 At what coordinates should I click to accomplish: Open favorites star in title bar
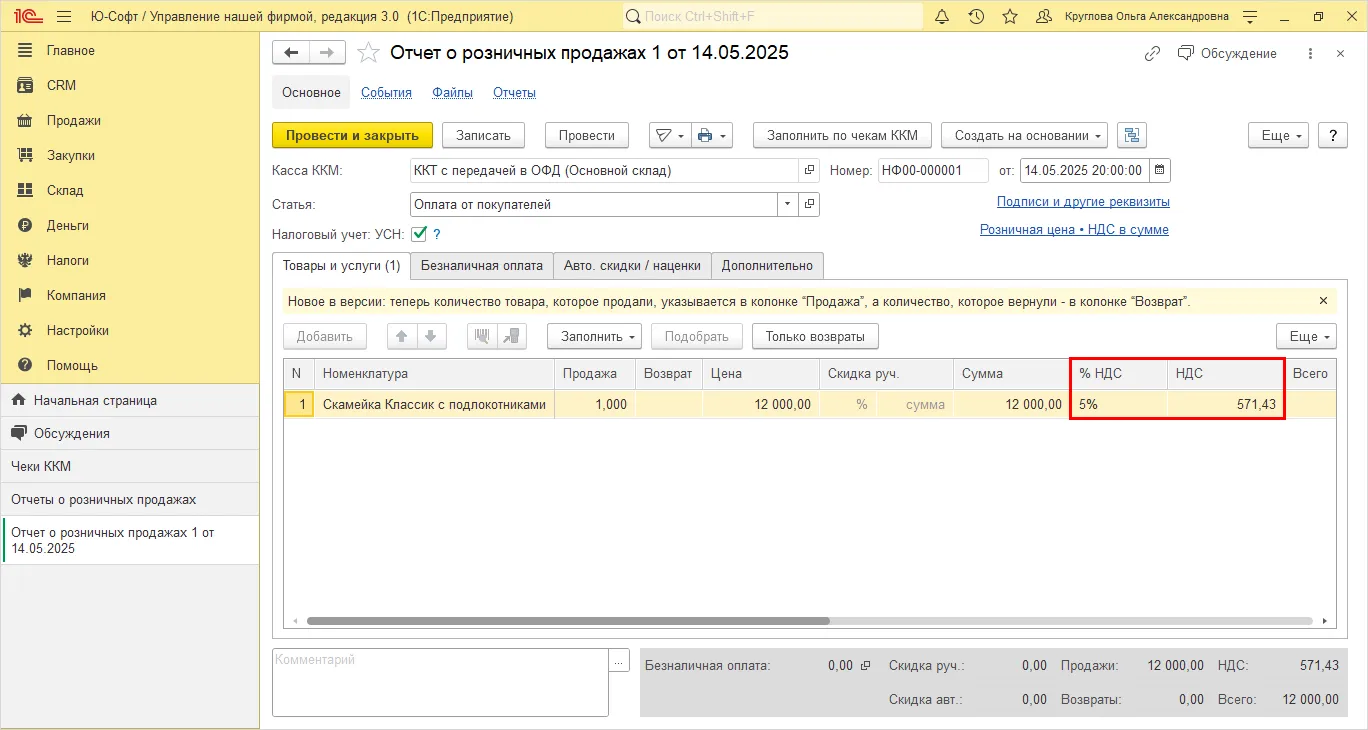[x=1010, y=17]
